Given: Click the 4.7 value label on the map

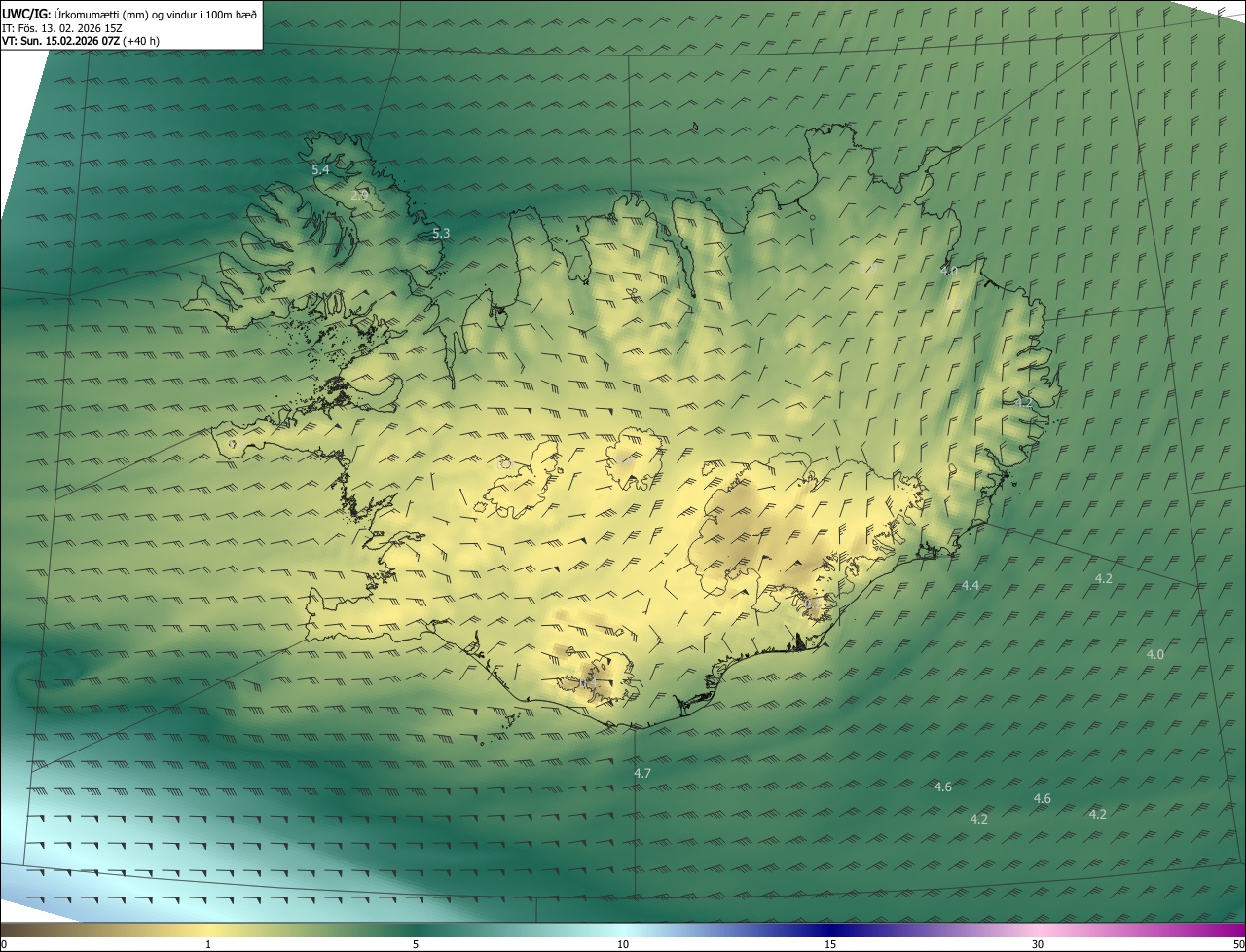Looking at the screenshot, I should coord(642,773).
